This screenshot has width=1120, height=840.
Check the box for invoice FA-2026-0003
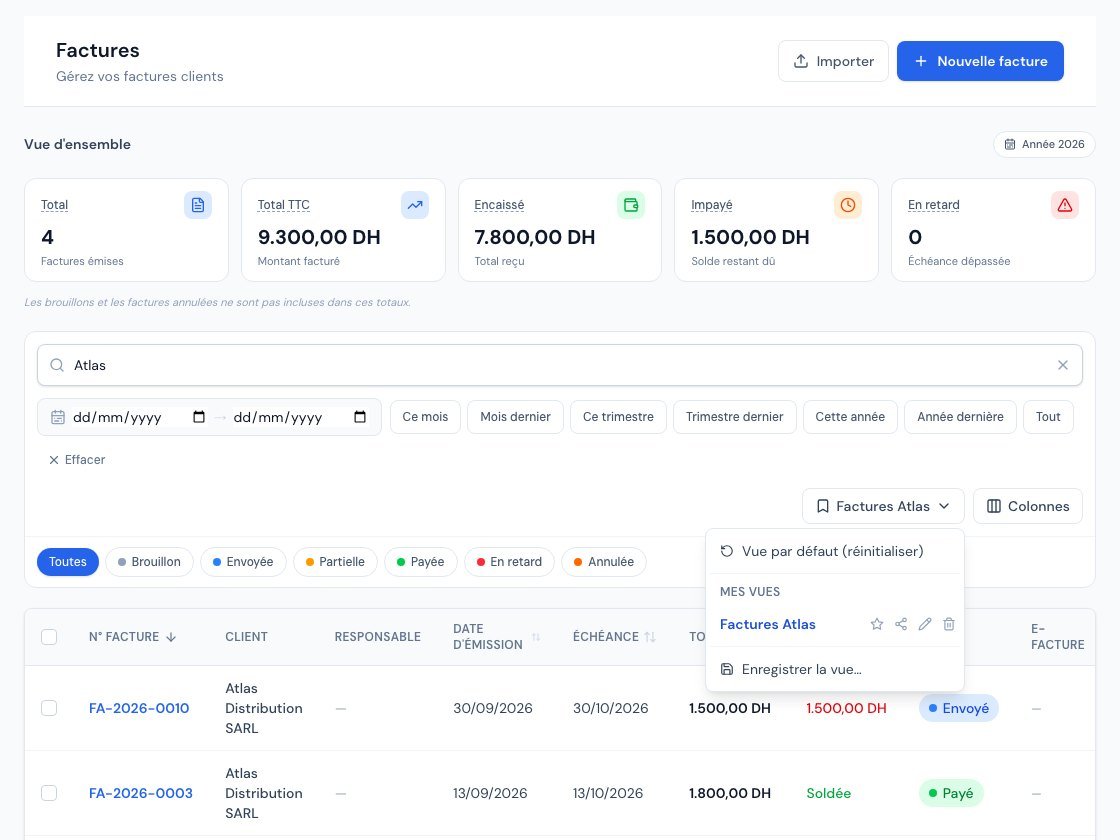coord(49,793)
